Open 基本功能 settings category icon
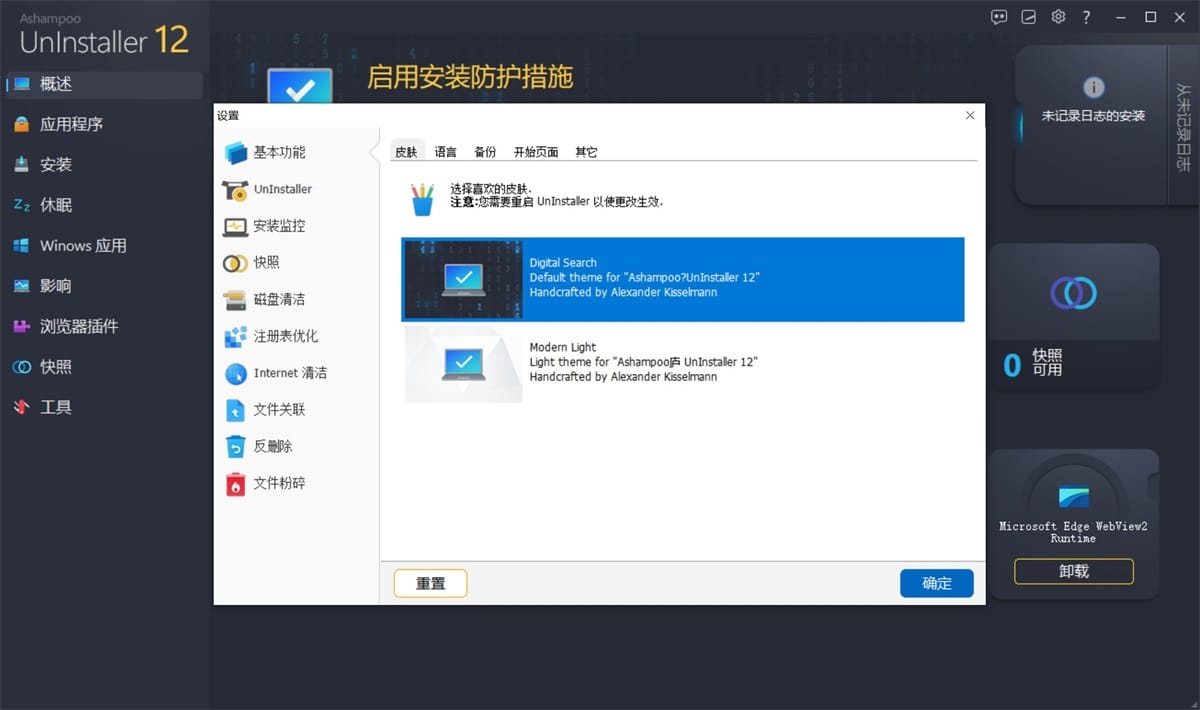The width and height of the screenshot is (1200, 710). pos(236,153)
